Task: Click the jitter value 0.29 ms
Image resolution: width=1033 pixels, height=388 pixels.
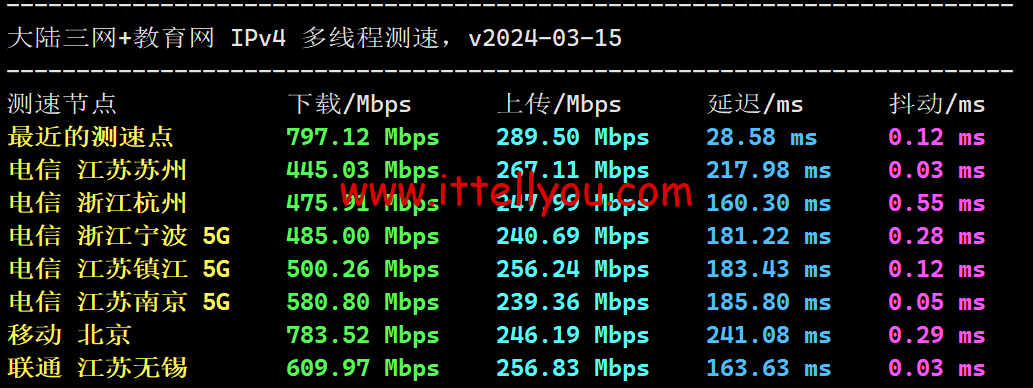Action: pyautogui.click(x=937, y=335)
